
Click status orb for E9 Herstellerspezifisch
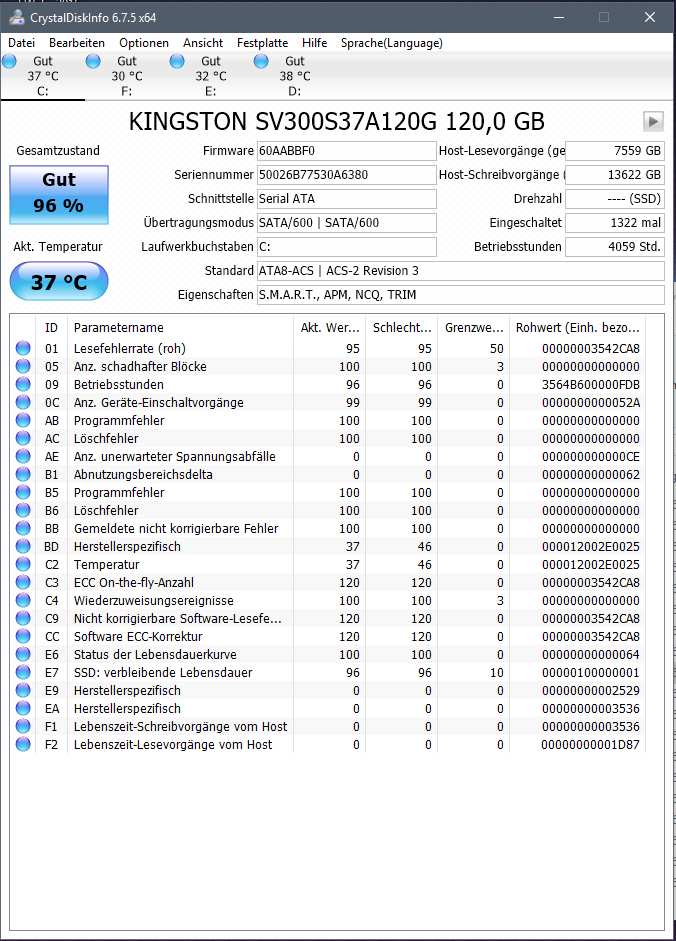(x=23, y=690)
